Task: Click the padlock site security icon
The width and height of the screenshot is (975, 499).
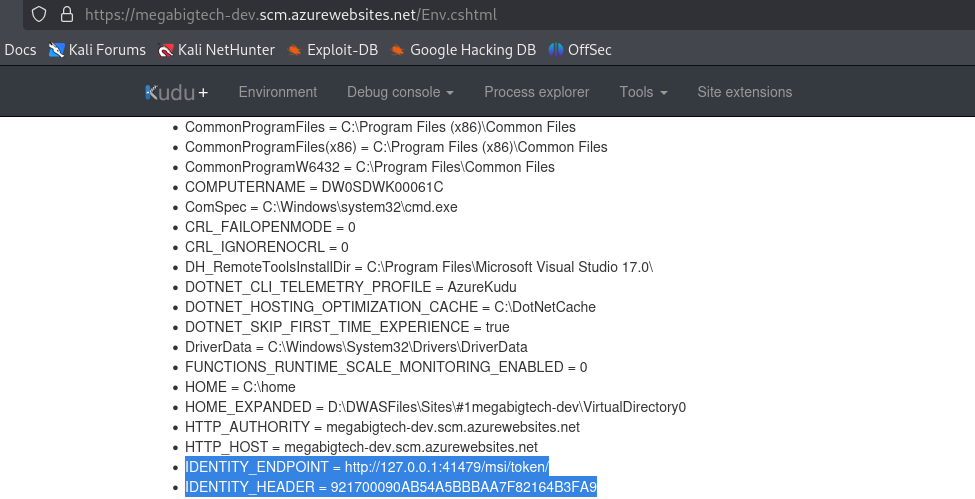Action: (x=66, y=14)
